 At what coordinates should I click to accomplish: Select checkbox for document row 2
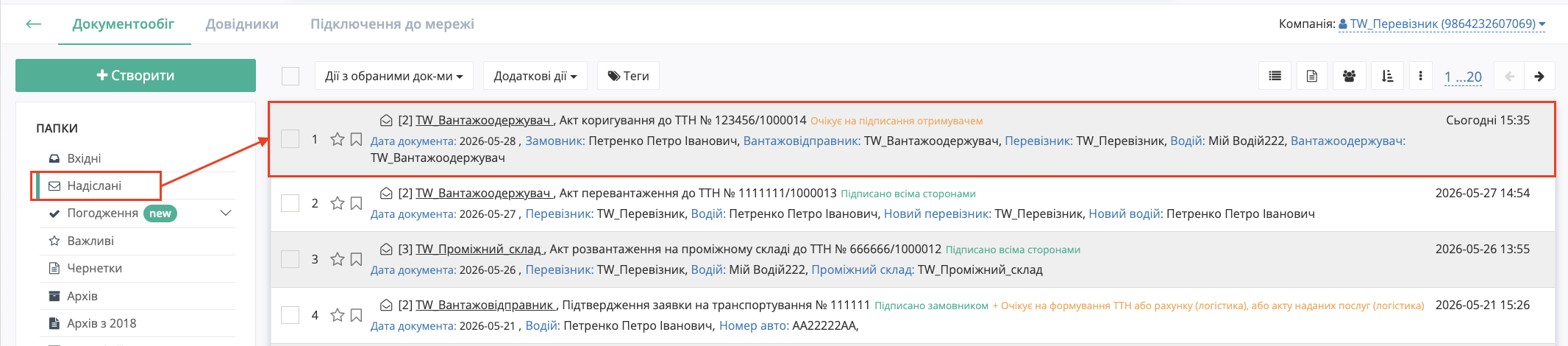[291, 203]
